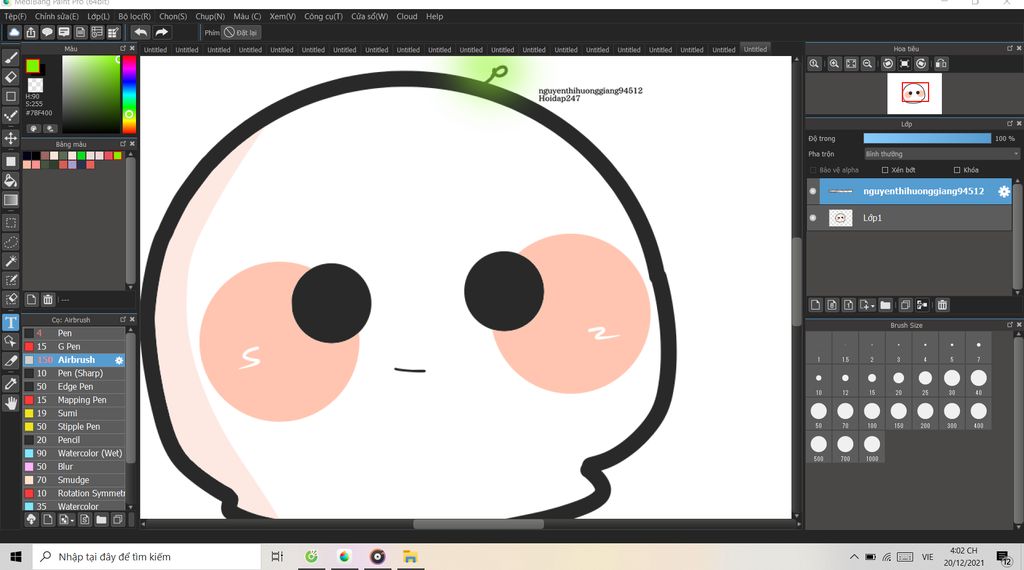Open the Windows Start menu
The width and height of the screenshot is (1024, 570).
pos(16,557)
